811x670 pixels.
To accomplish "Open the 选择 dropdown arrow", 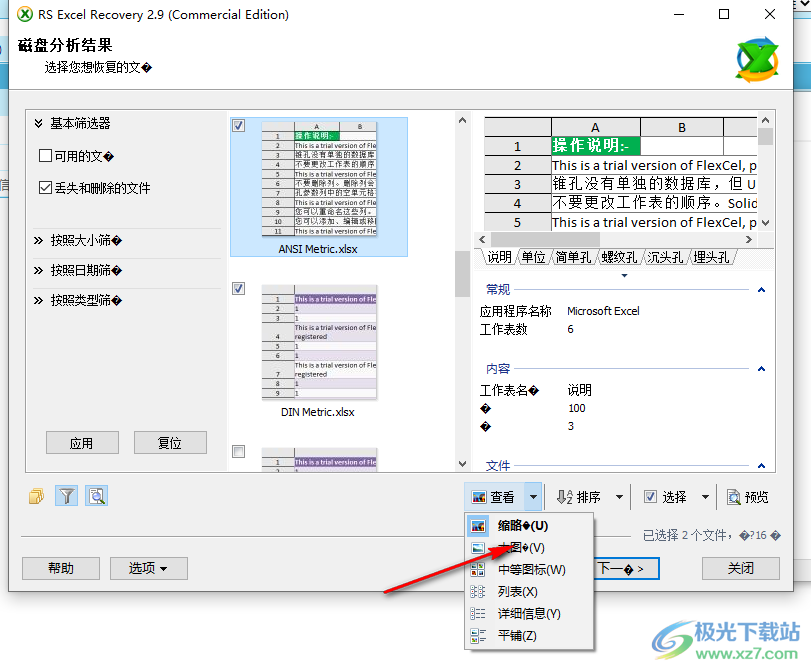I will tap(705, 497).
